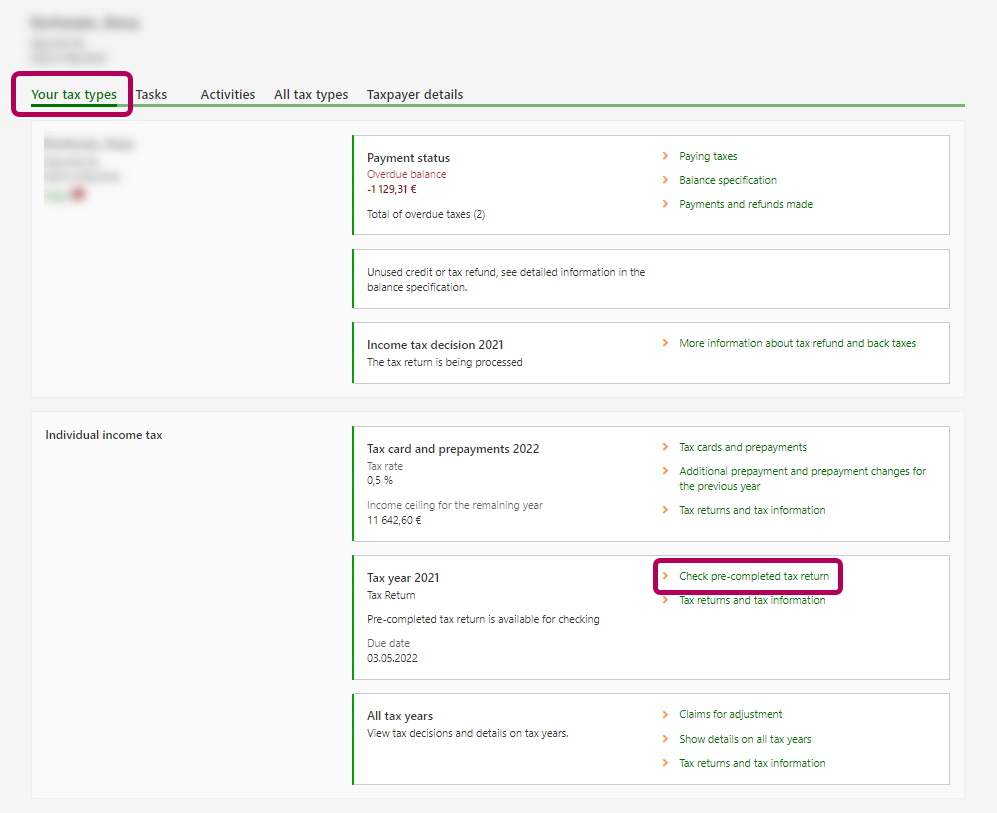The width and height of the screenshot is (997, 813).
Task: Click the chevron beside Claims for adjustment
Action: pyautogui.click(x=666, y=714)
